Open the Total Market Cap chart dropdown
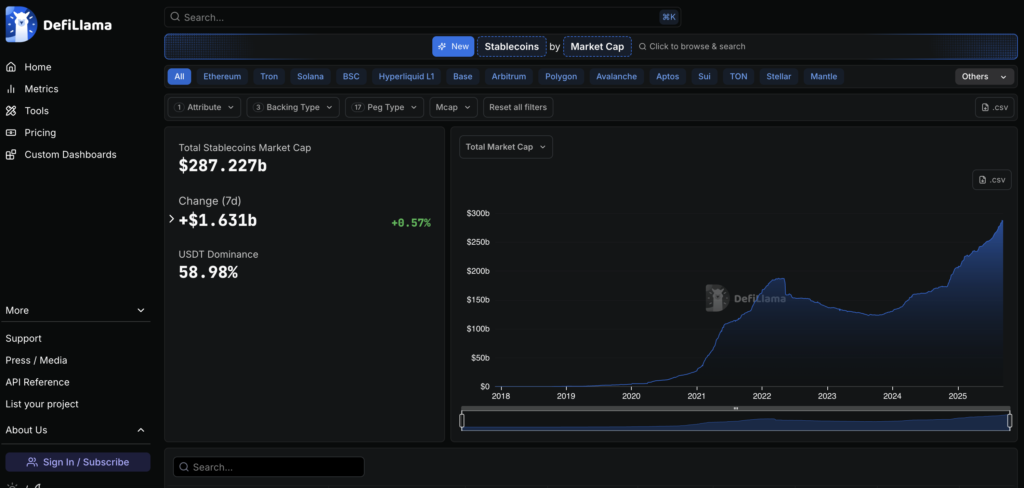 [506, 147]
